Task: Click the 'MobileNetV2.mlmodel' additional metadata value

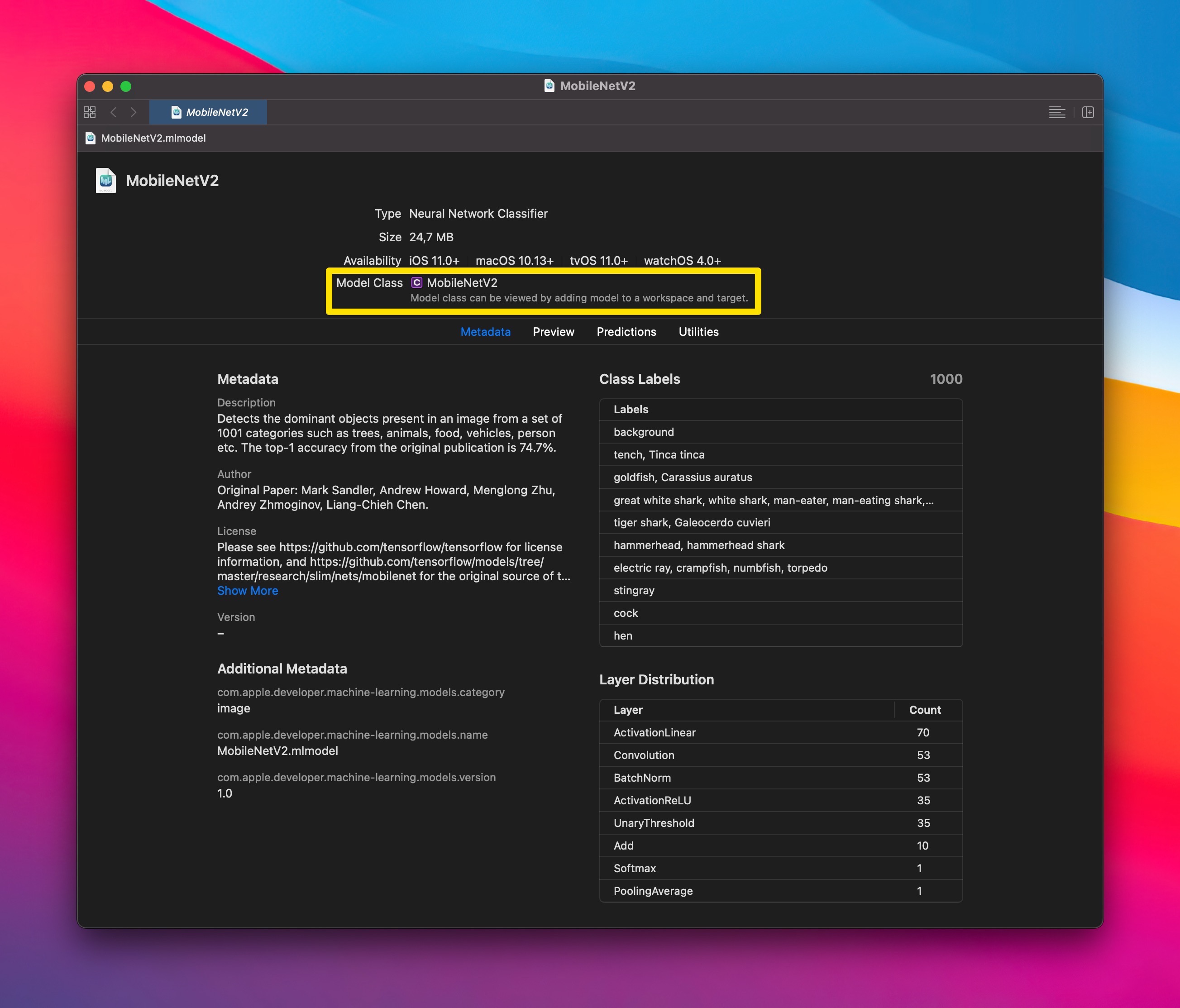Action: (277, 750)
